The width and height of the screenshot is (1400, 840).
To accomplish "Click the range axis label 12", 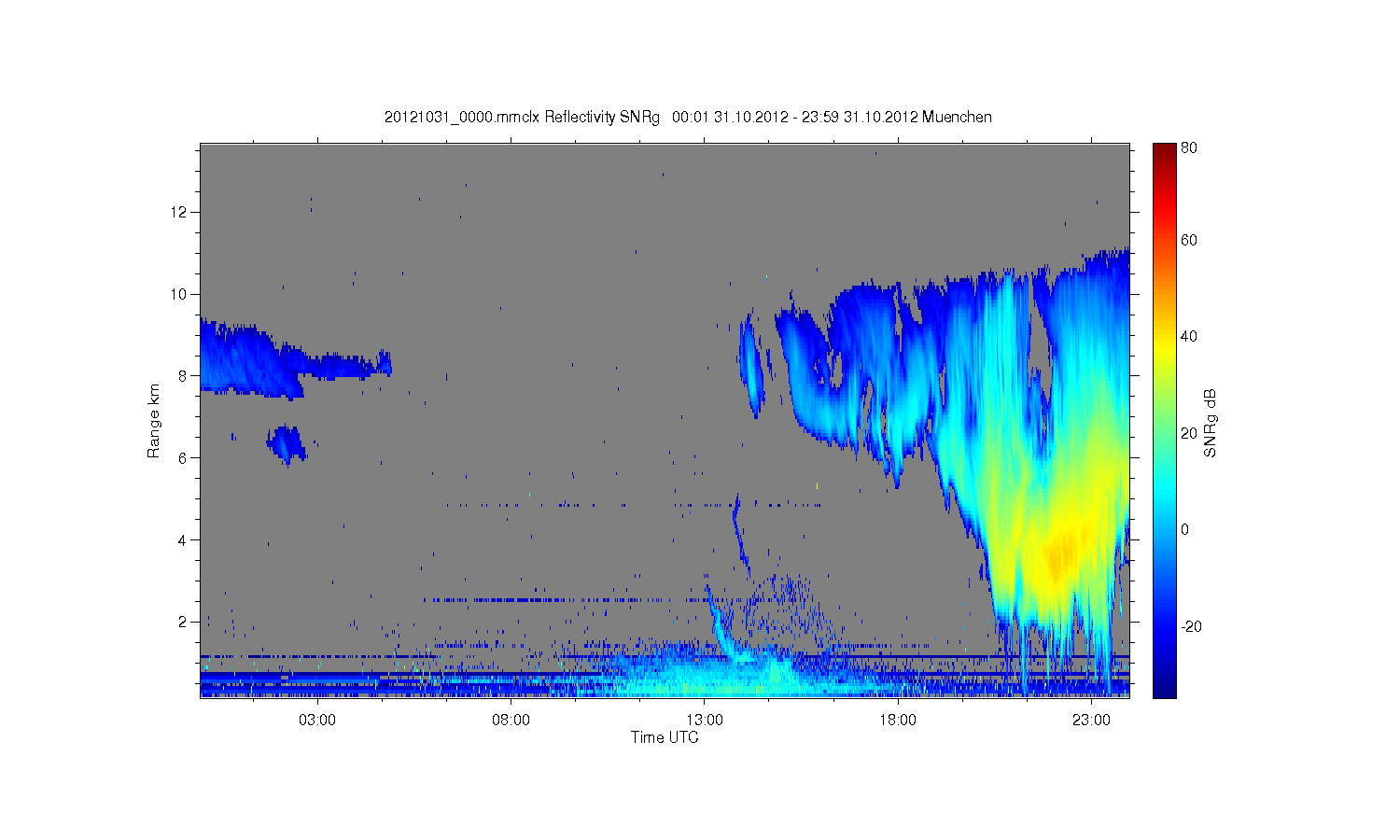I will tap(178, 212).
